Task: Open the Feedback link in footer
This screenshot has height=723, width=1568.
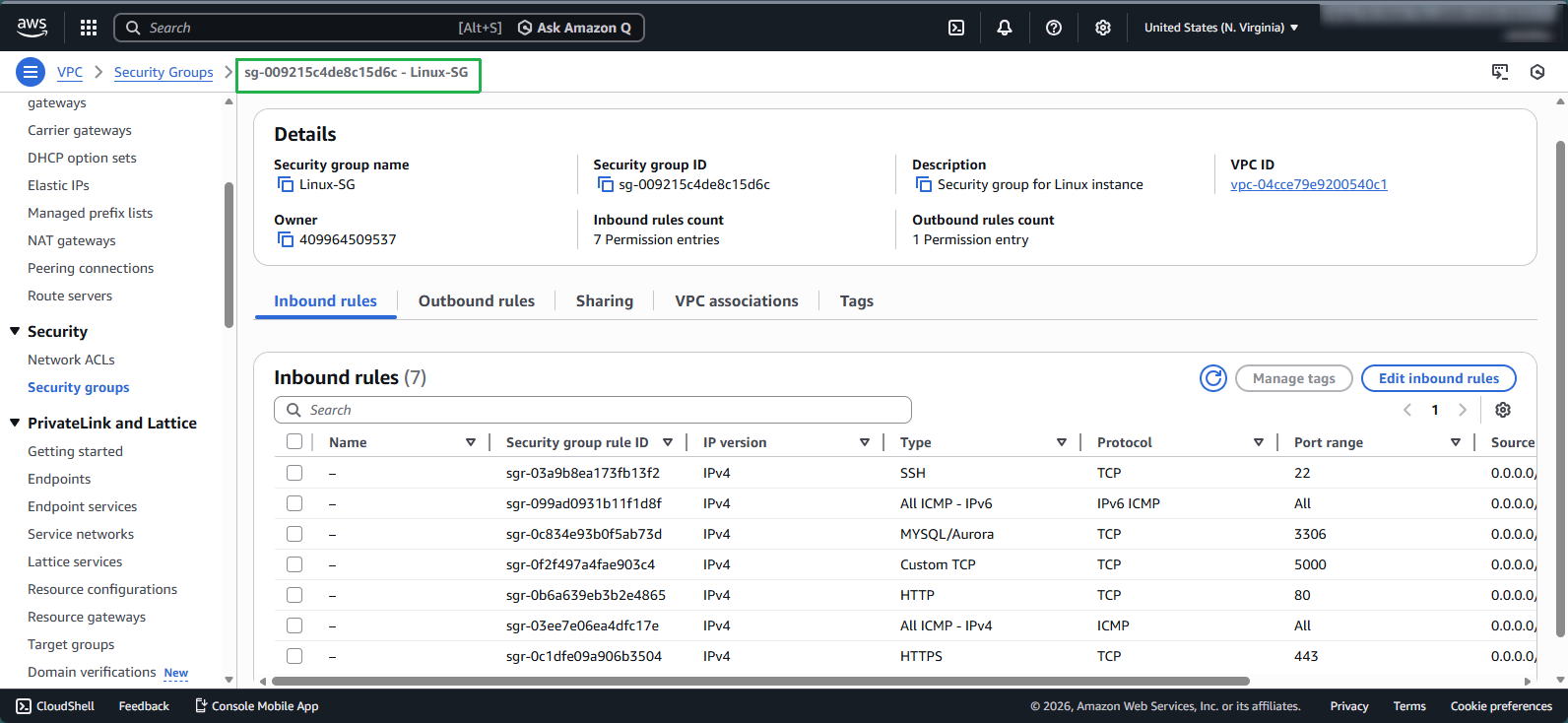Action: [x=144, y=706]
